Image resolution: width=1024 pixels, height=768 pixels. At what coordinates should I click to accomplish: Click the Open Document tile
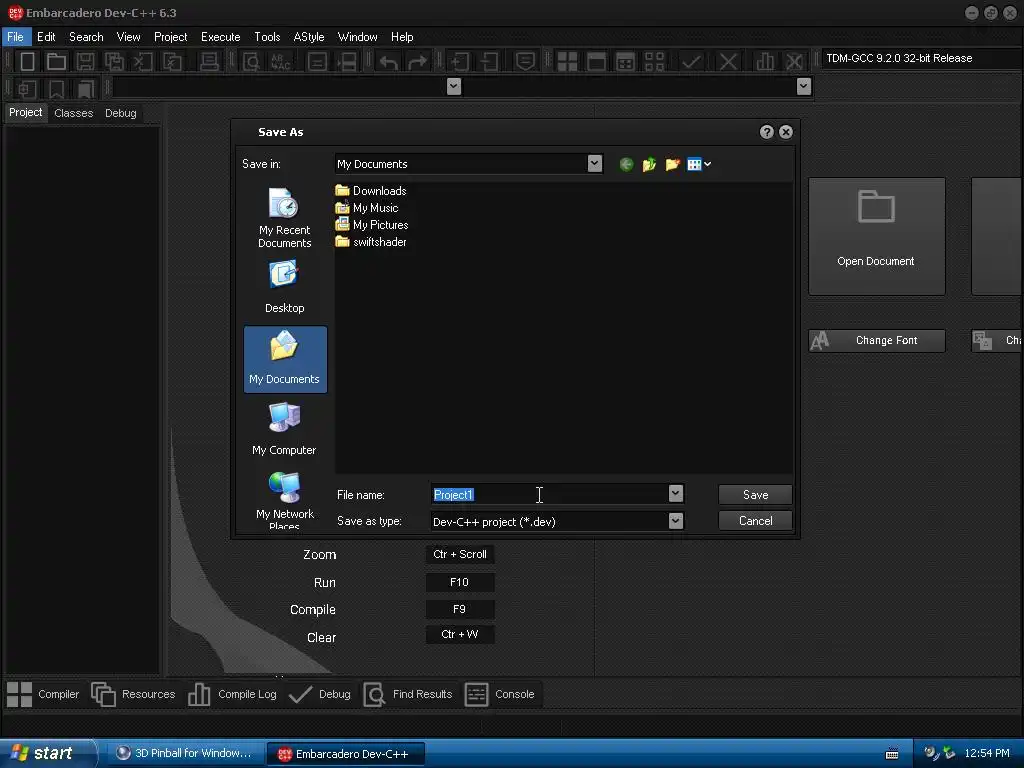[876, 236]
